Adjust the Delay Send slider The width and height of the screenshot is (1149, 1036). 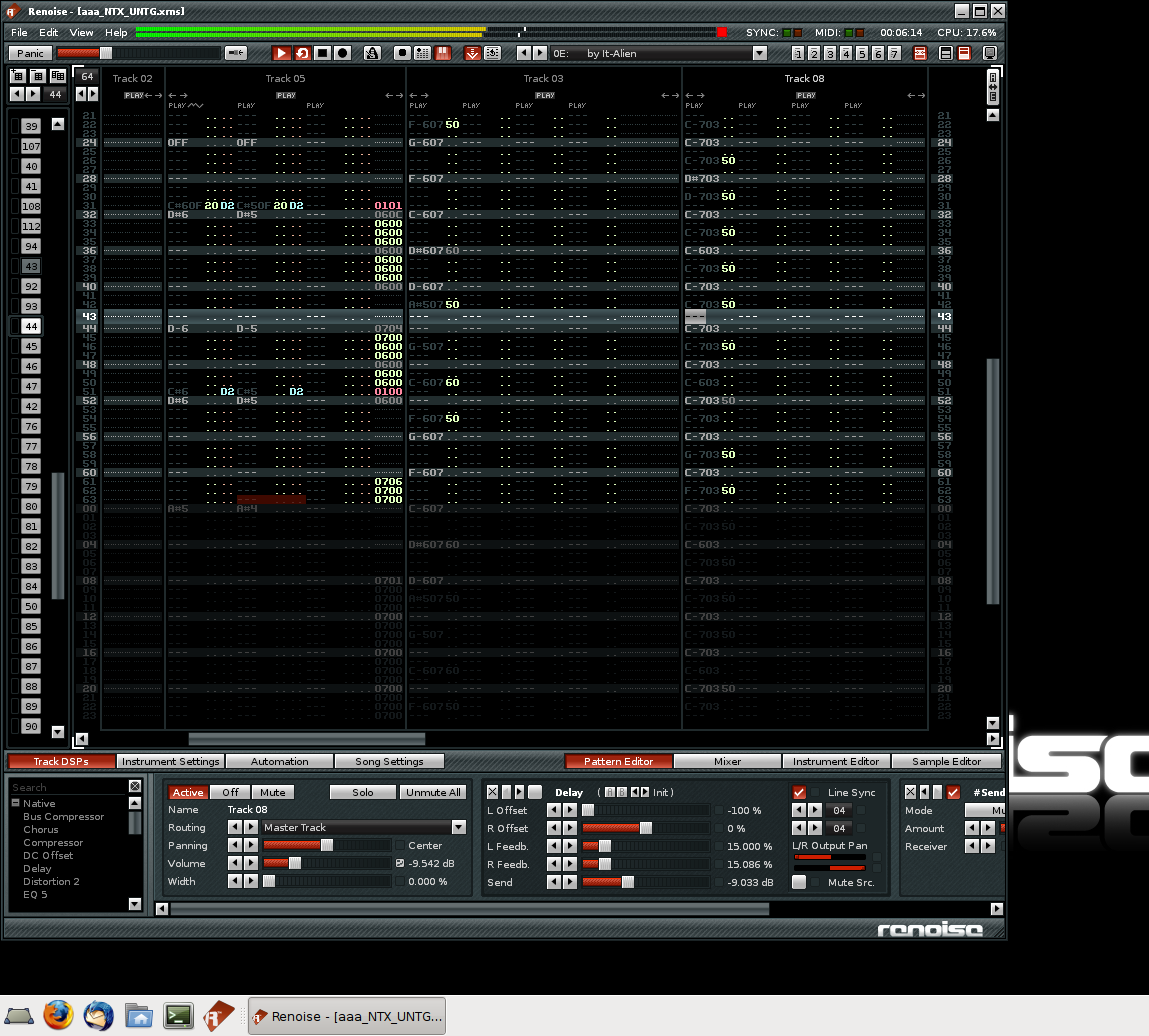click(x=646, y=882)
